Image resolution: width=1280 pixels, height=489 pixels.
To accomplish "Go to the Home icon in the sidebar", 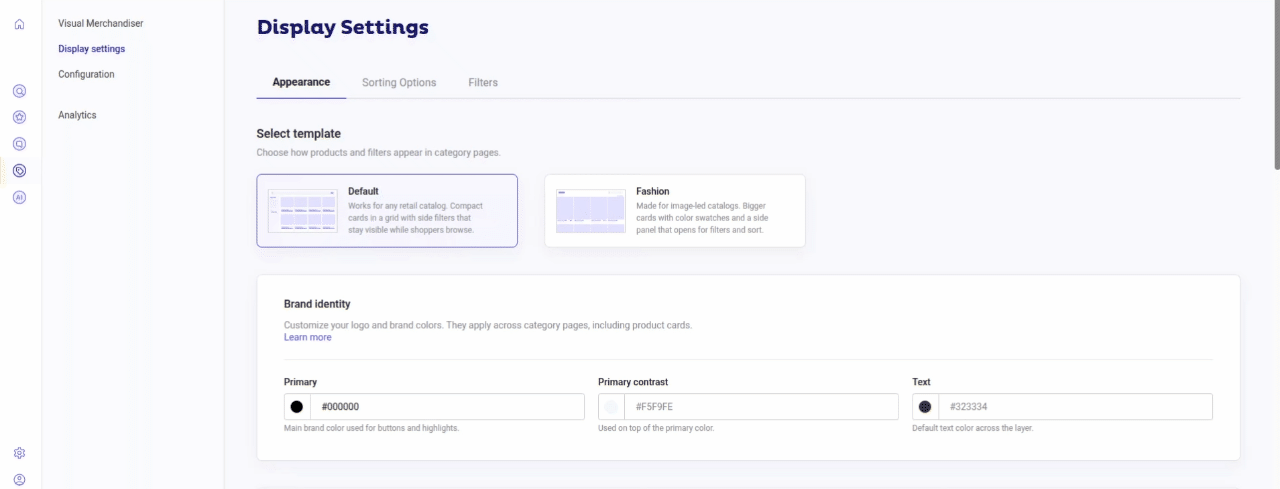I will pos(19,24).
